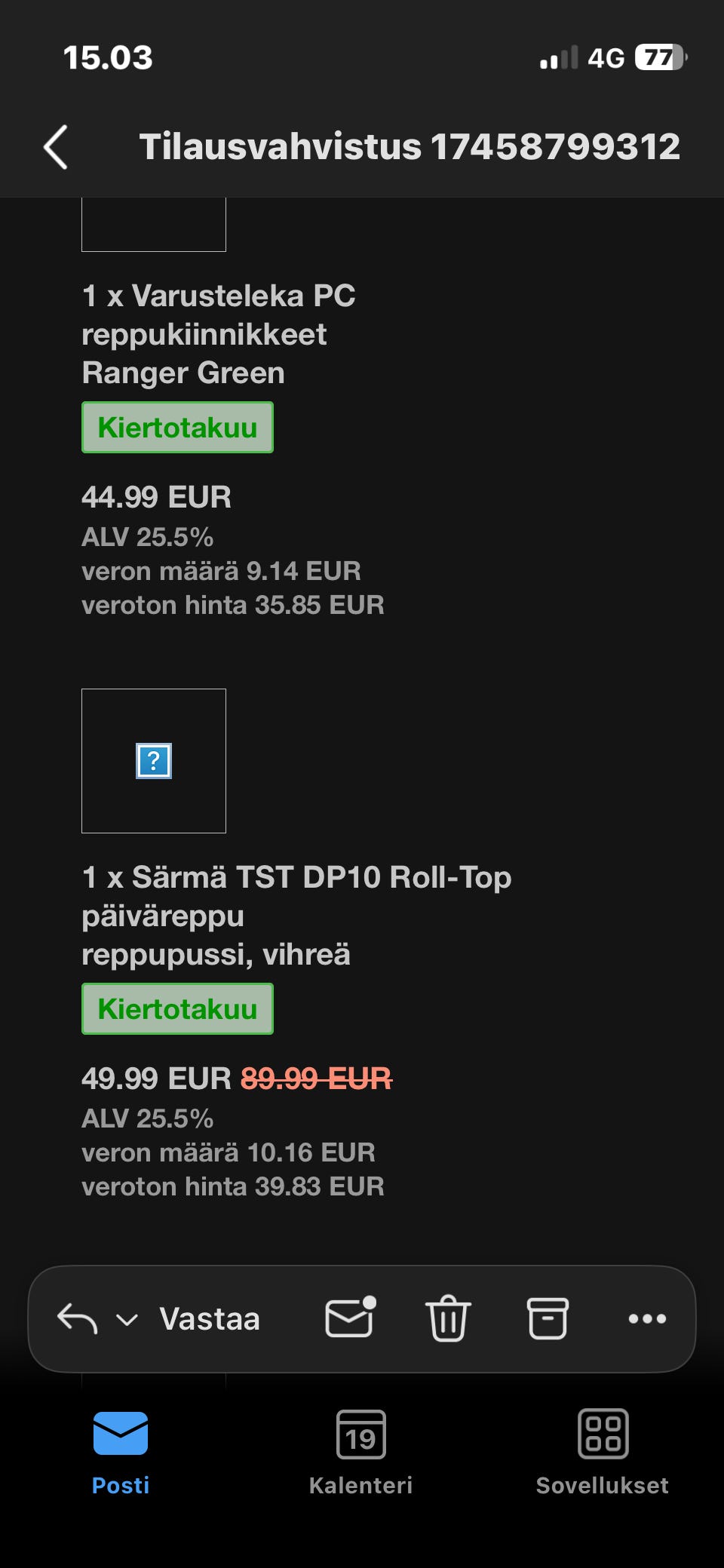Go back using the top-left chevron
724x1568 pixels.
57,147
